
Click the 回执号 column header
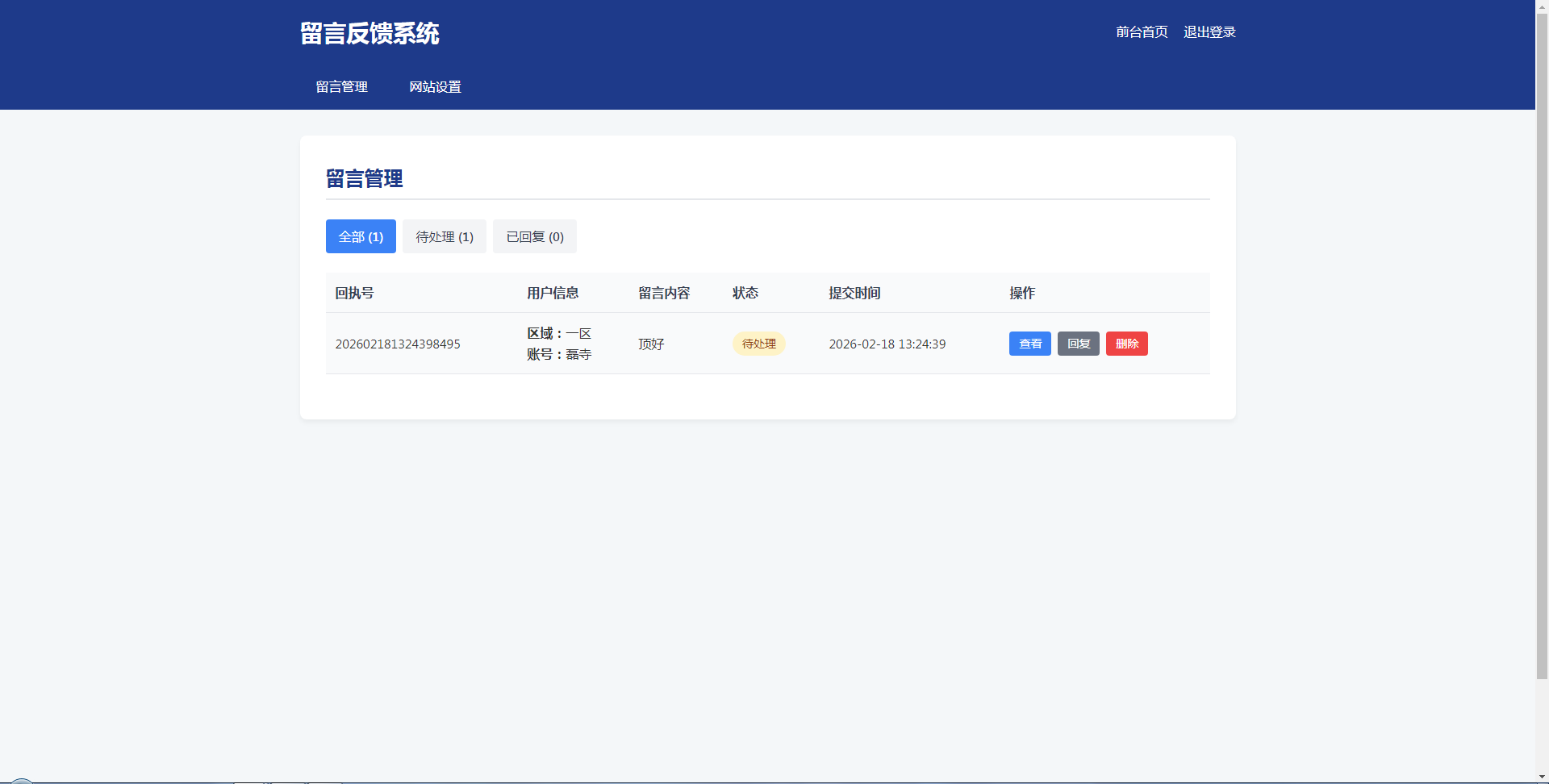click(x=354, y=294)
